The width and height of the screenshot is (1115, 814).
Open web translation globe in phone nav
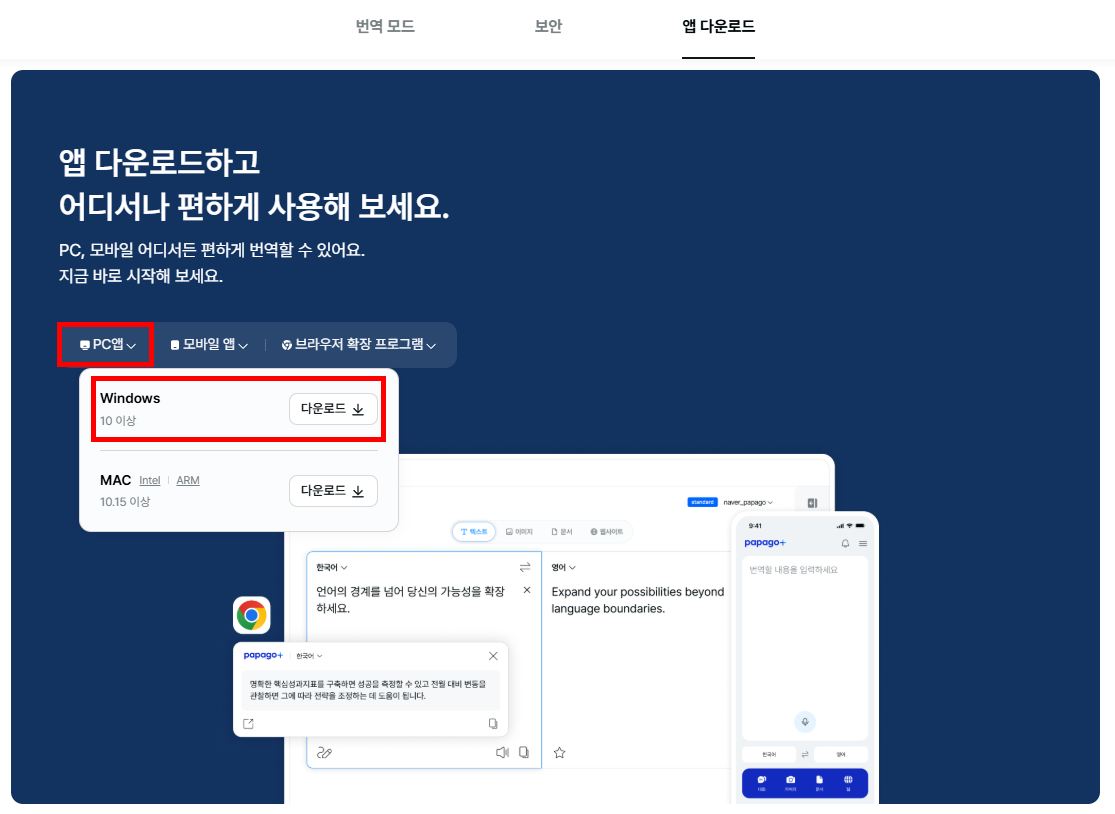848,783
